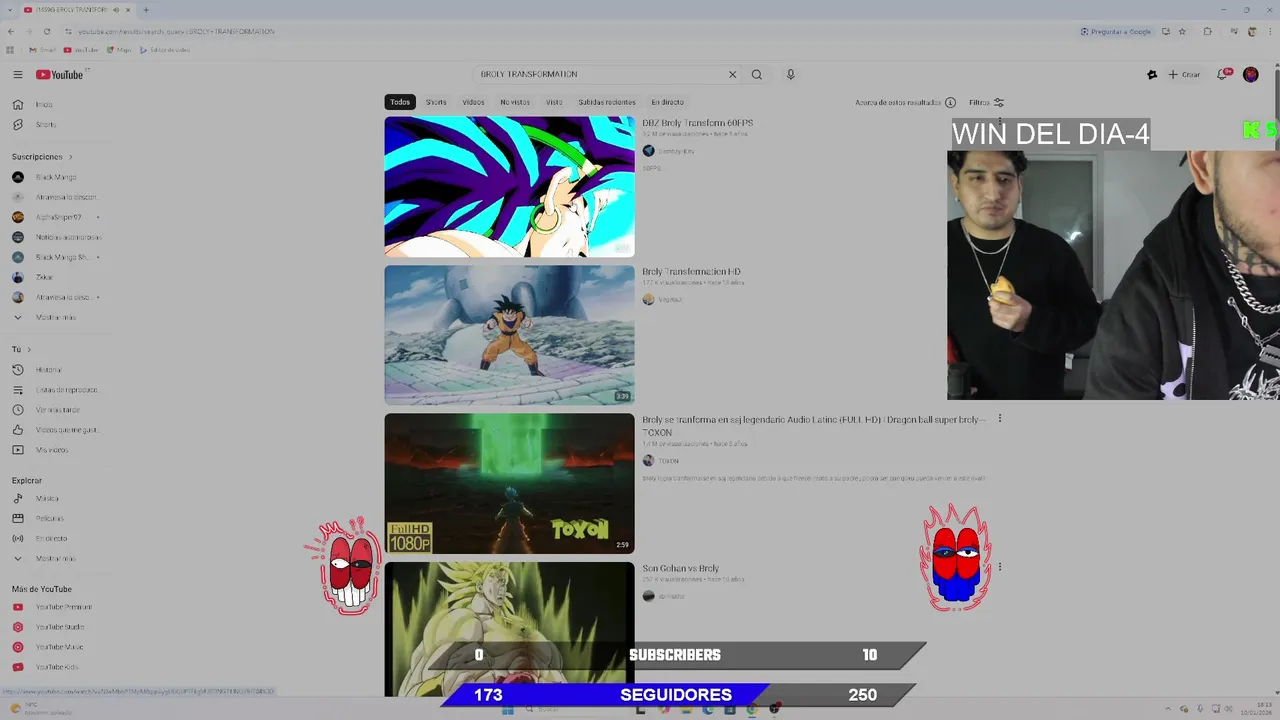Show info about these results

point(950,102)
